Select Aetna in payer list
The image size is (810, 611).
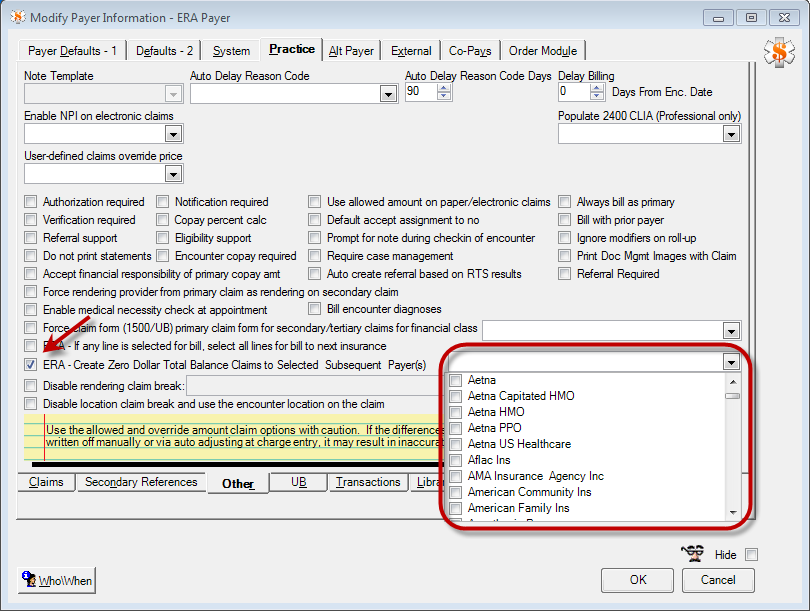(456, 380)
